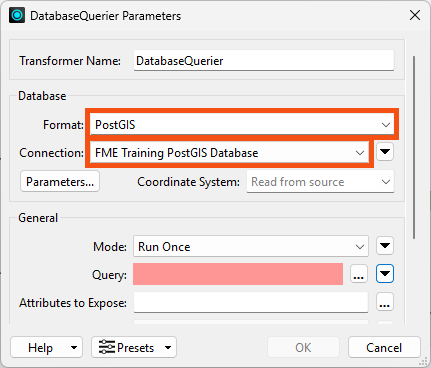Click the Query: label
The width and height of the screenshot is (431, 368).
click(x=109, y=275)
